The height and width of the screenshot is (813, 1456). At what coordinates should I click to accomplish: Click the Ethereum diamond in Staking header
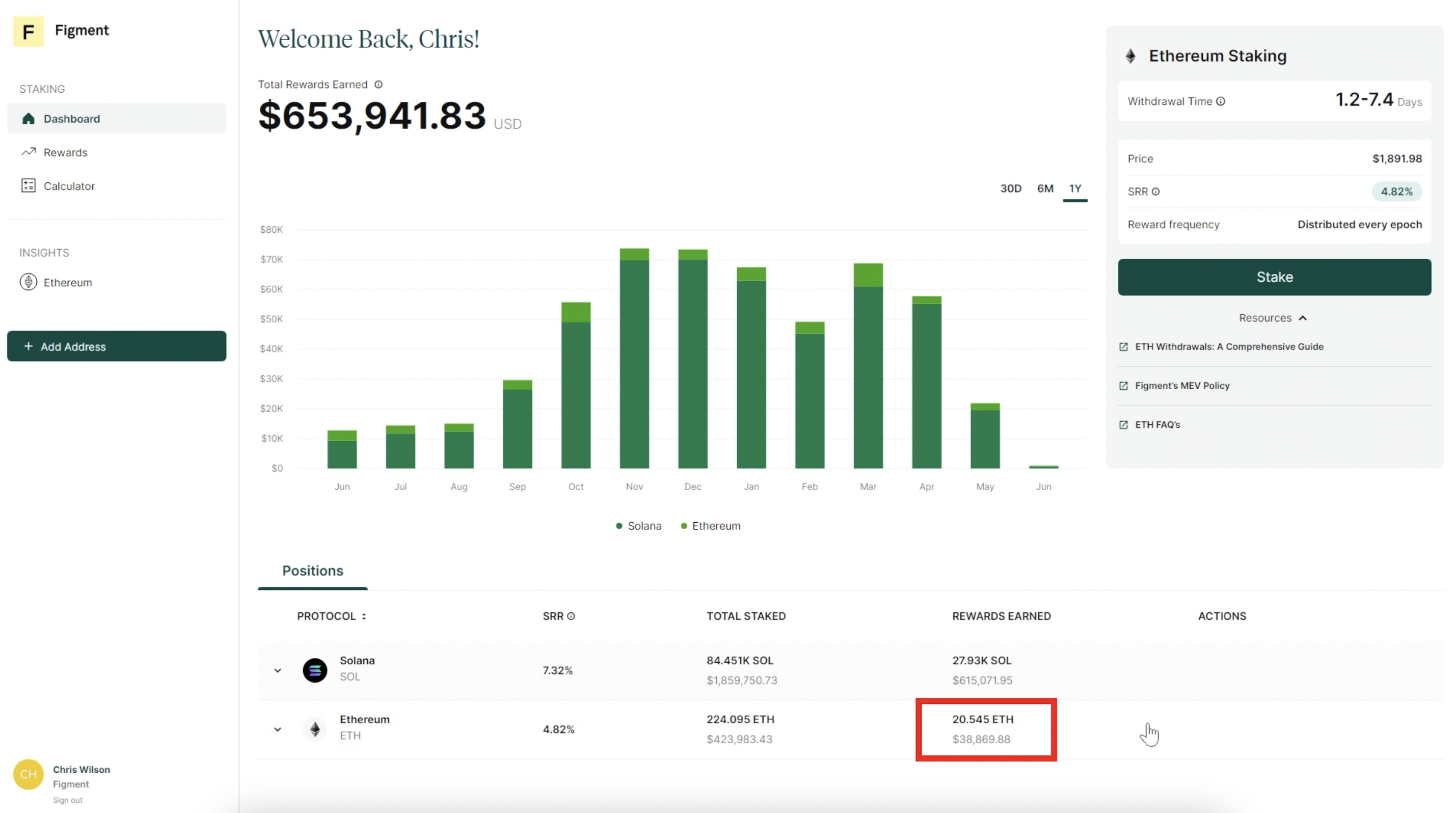1130,56
